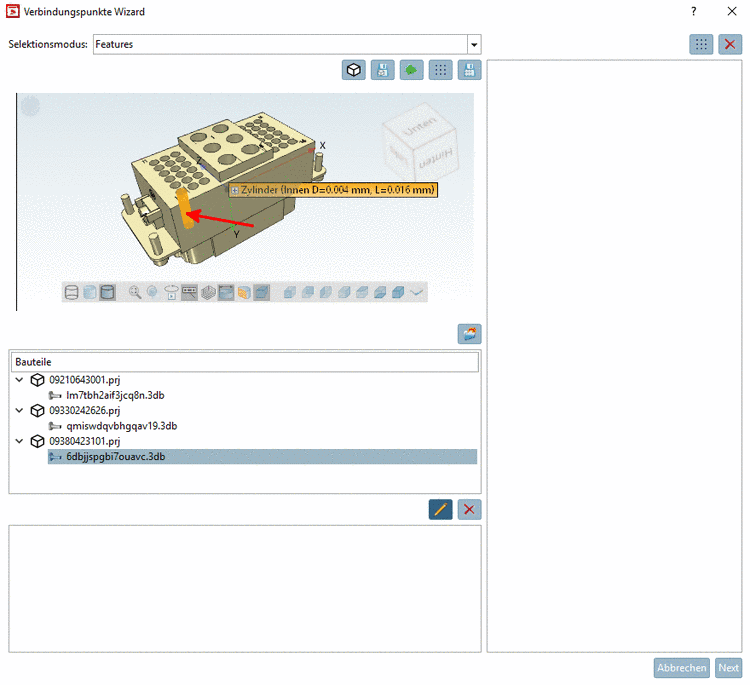Select the 09210643001.prj part
750x685 pixels.
point(85,380)
